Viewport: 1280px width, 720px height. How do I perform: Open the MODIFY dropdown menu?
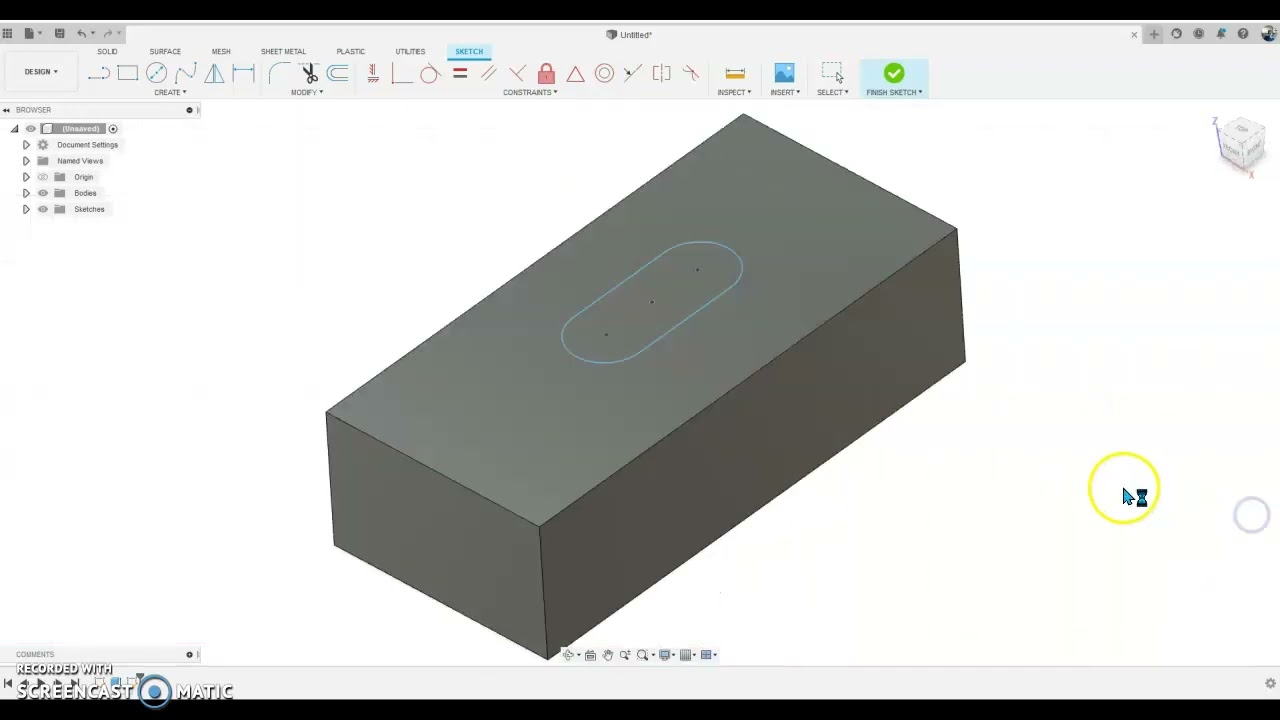point(307,92)
